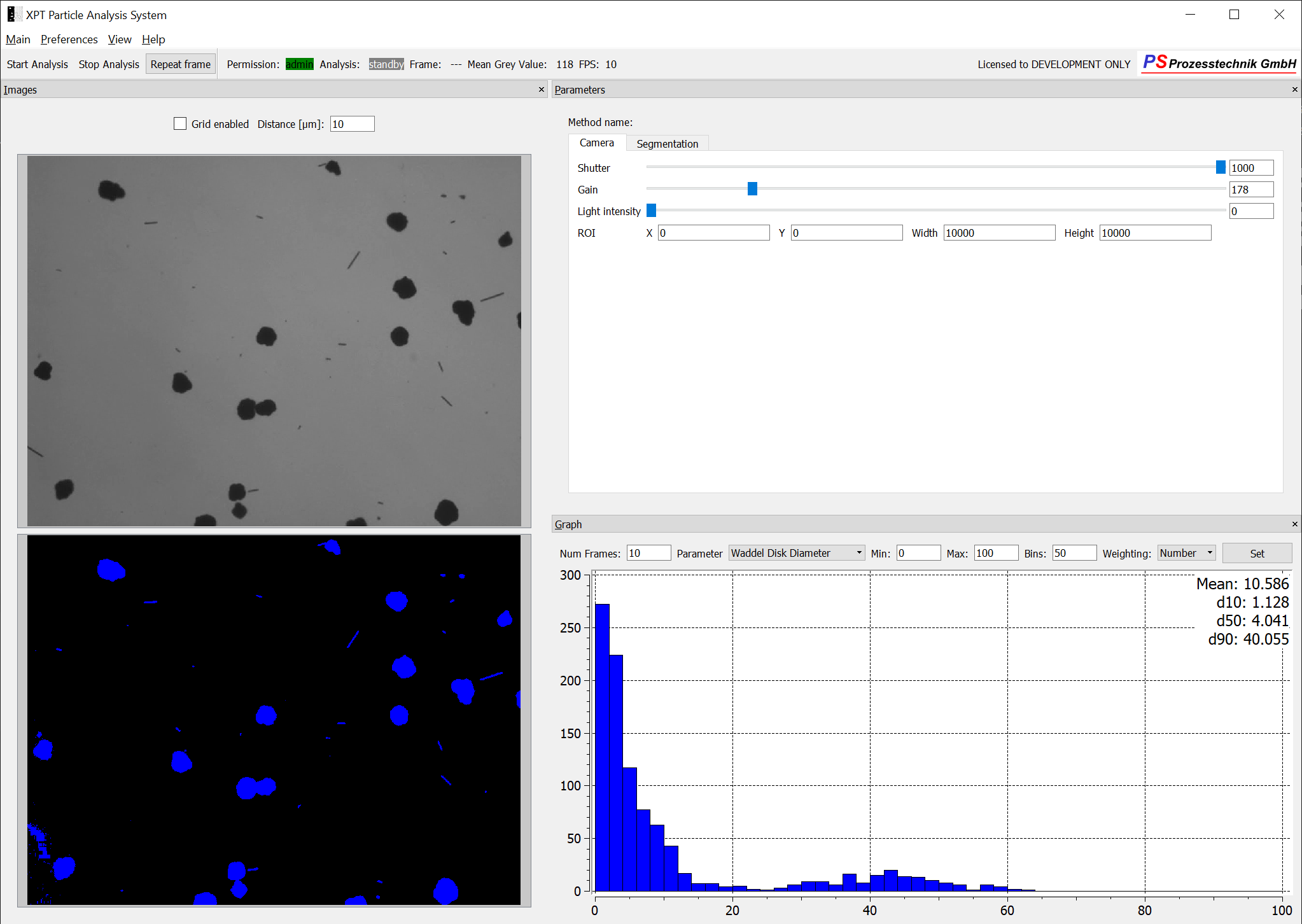Click the Gain slider handle

(x=752, y=189)
